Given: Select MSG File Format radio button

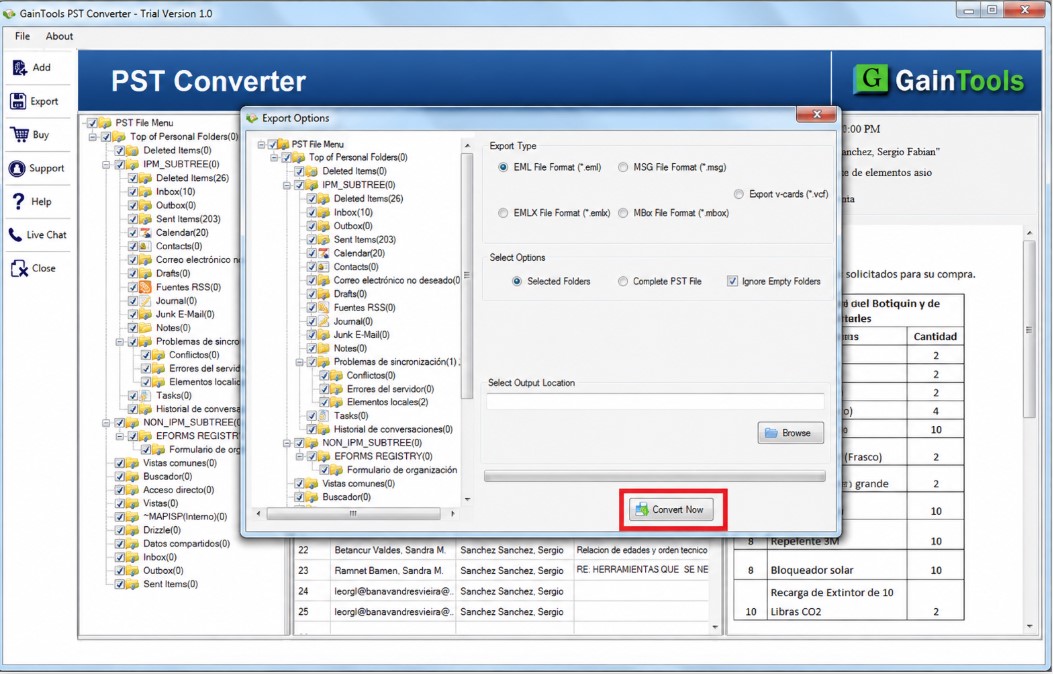Looking at the screenshot, I should pos(623,167).
